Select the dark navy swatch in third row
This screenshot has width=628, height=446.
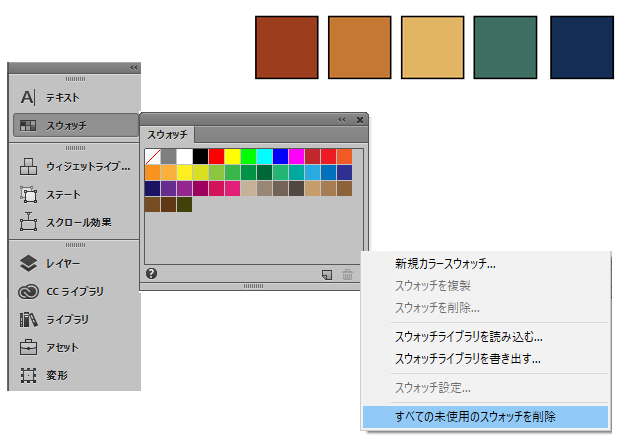[153, 189]
